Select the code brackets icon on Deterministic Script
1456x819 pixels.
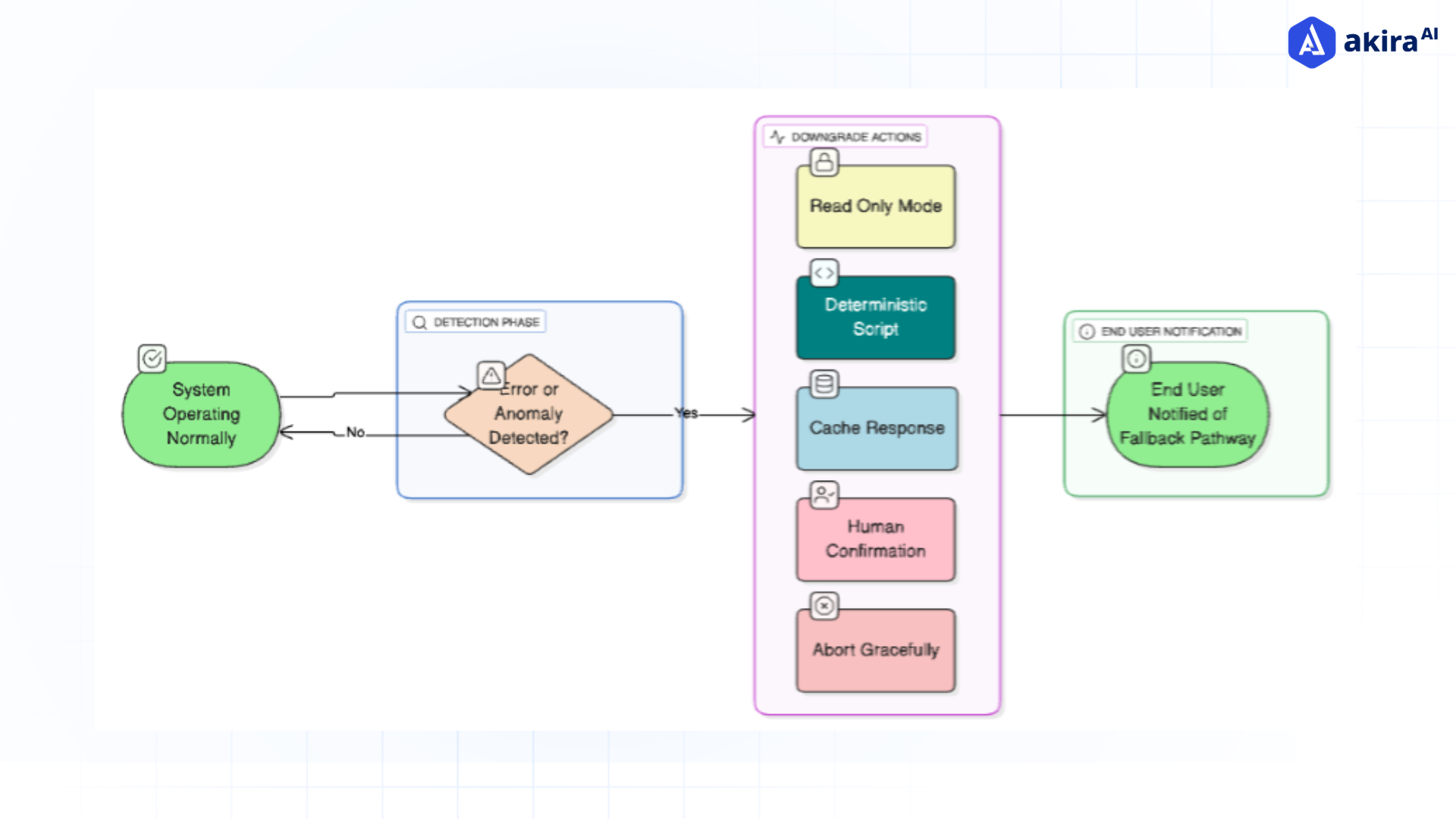824,273
